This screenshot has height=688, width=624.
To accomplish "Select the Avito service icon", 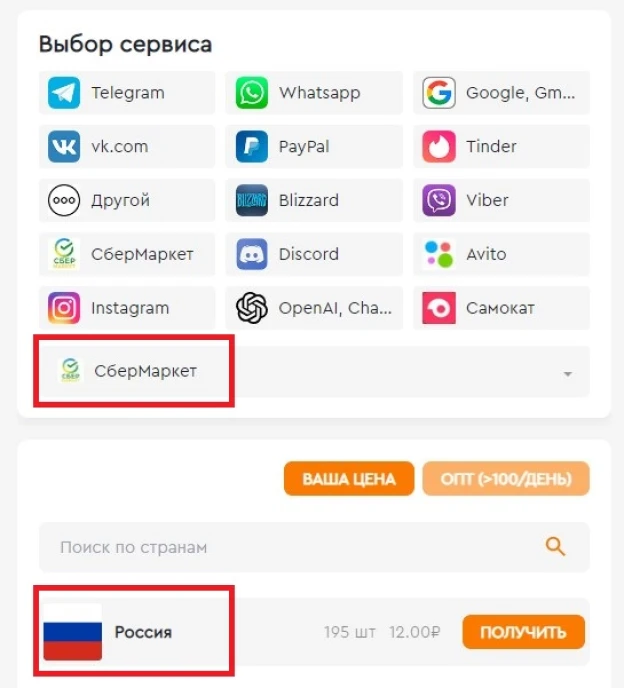I will (x=439, y=254).
